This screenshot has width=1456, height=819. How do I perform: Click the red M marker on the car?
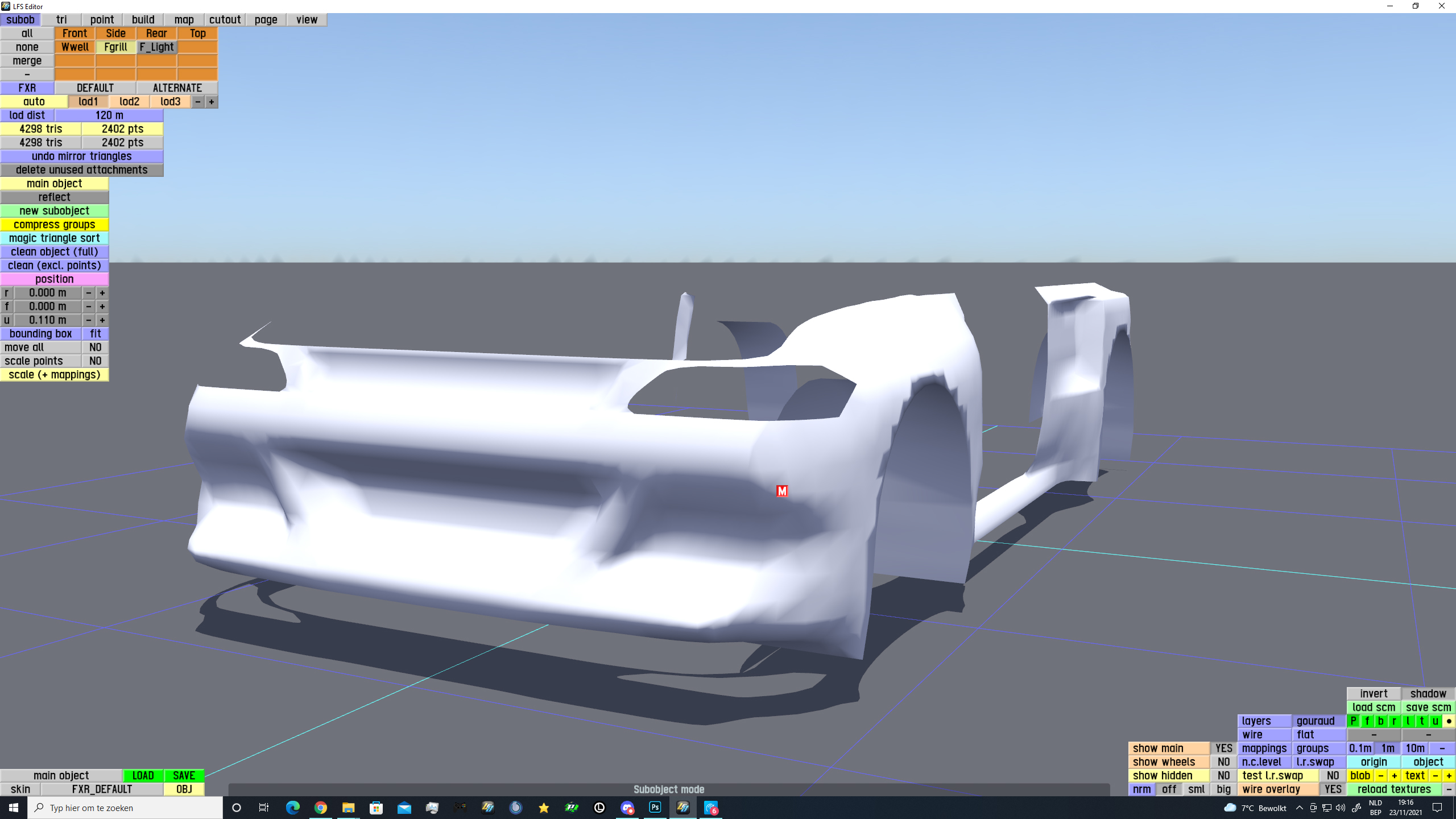coord(782,491)
